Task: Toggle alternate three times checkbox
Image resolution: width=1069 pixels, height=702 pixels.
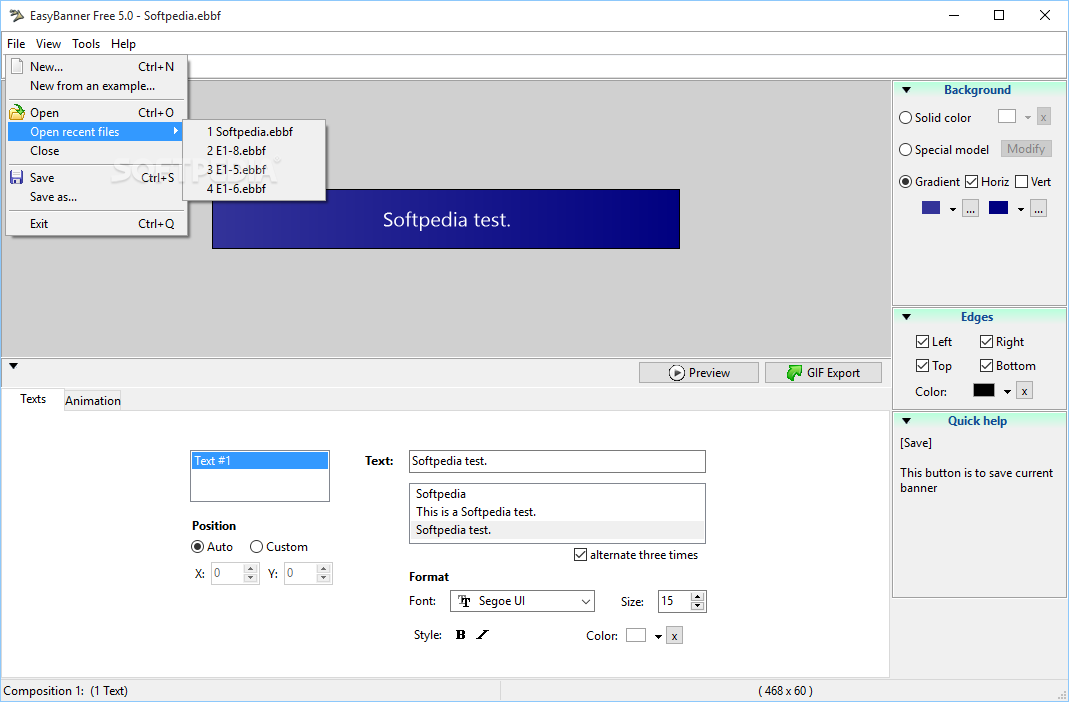Action: point(580,555)
